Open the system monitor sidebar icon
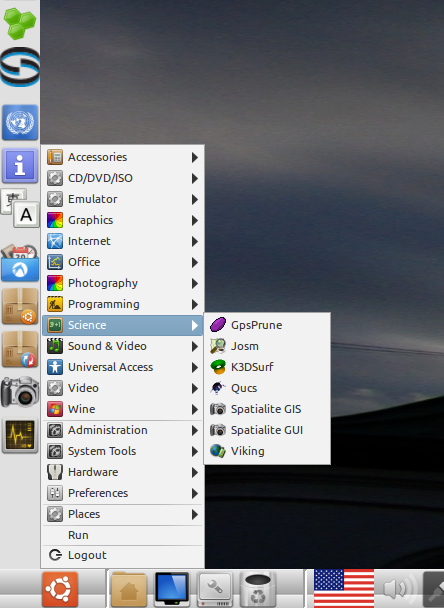The image size is (444, 608). tap(20, 435)
